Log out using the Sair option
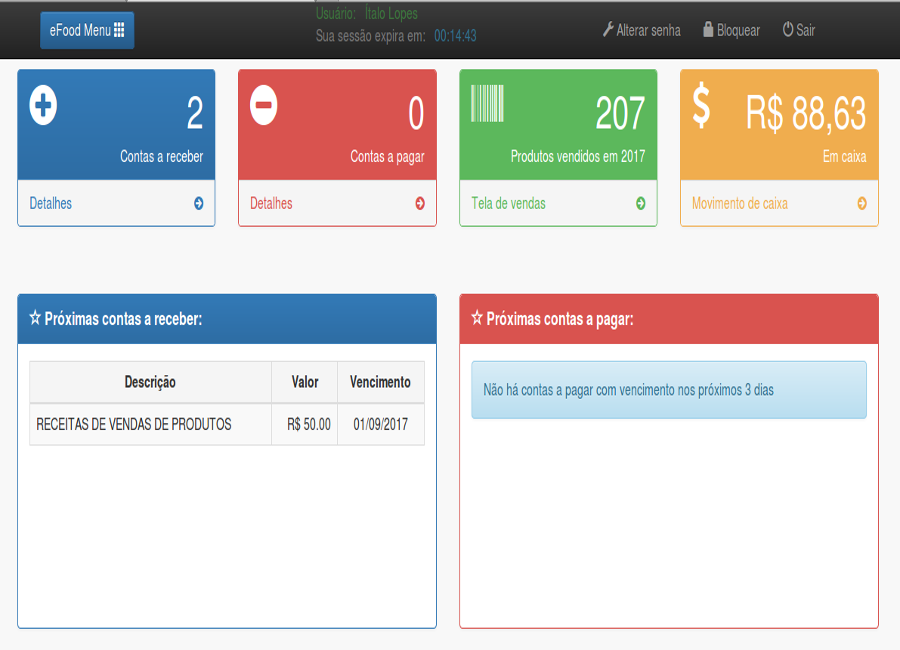The height and width of the screenshot is (650, 900). [798, 30]
